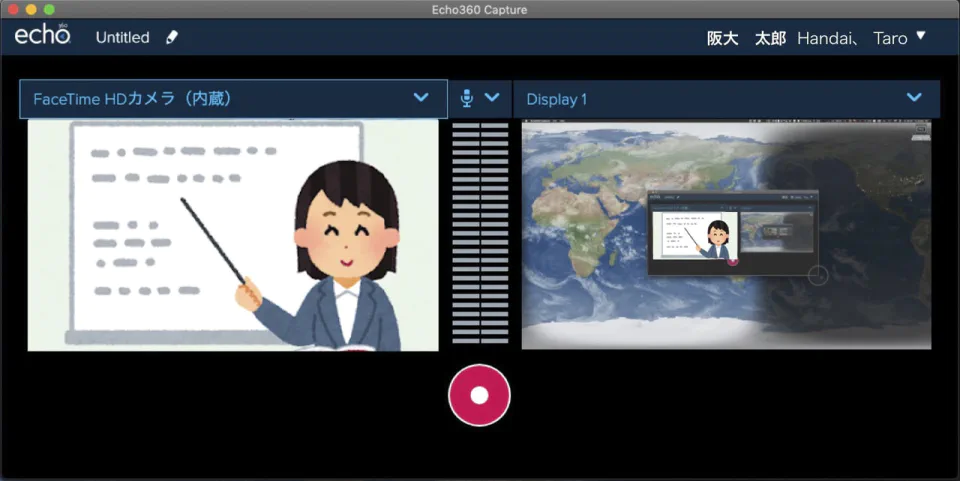Close the Echo360 Capture window
Image resolution: width=960 pixels, height=481 pixels.
pyautogui.click(x=13, y=9)
